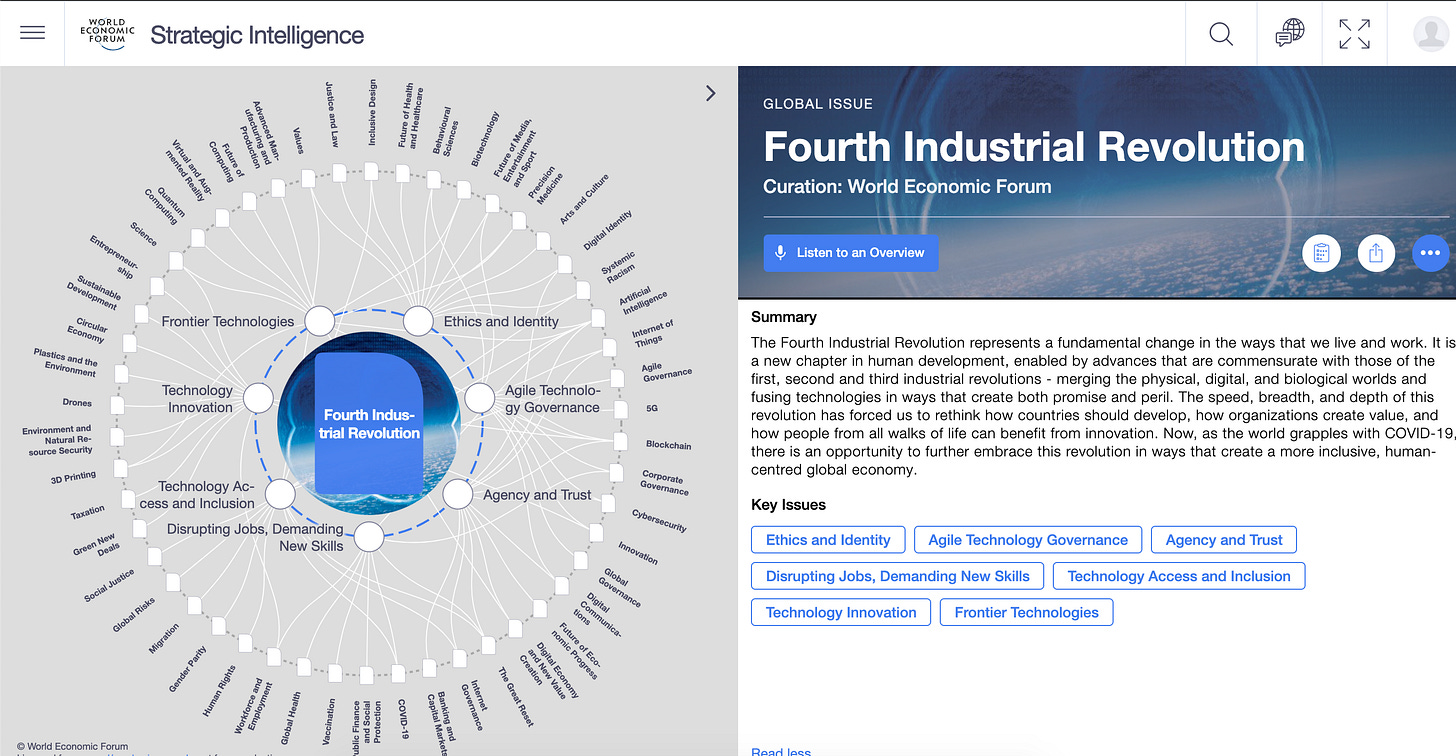1456x756 pixels.
Task: Click the Disrupting Jobs, Demanding New Skills node circle
Action: (369, 537)
